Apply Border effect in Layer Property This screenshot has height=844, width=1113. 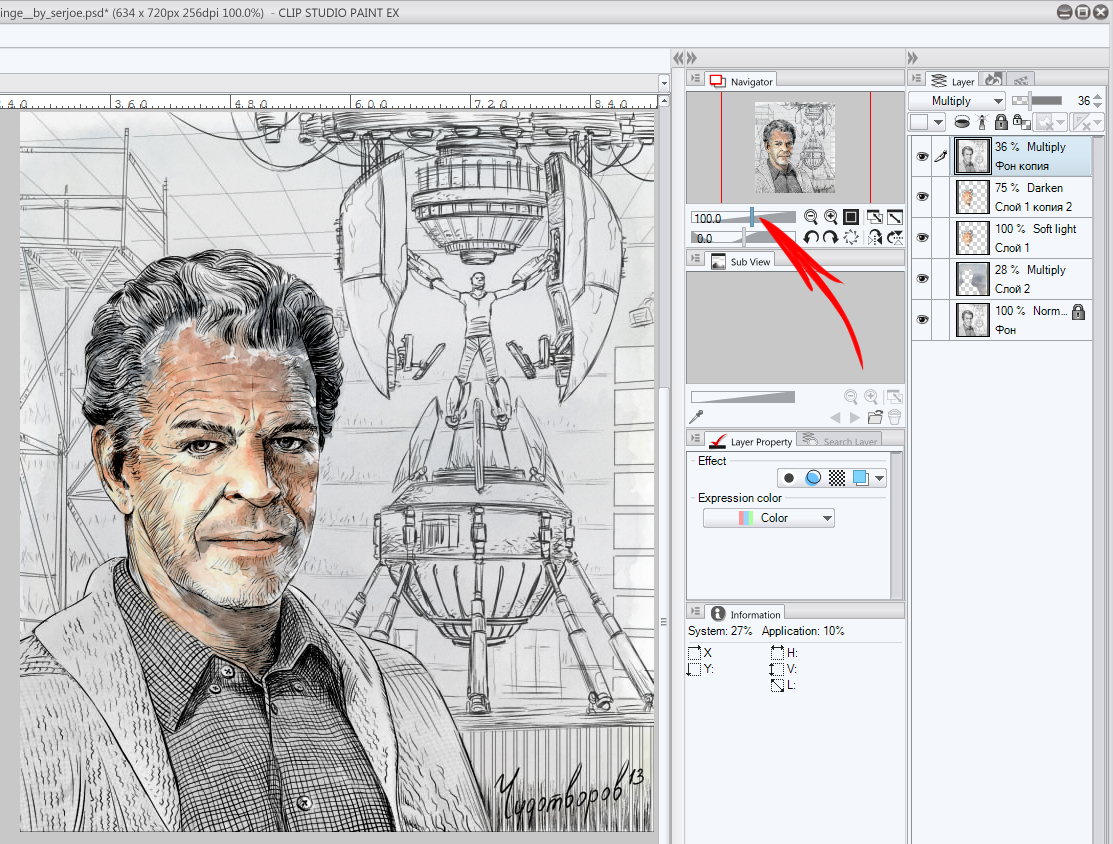(789, 478)
